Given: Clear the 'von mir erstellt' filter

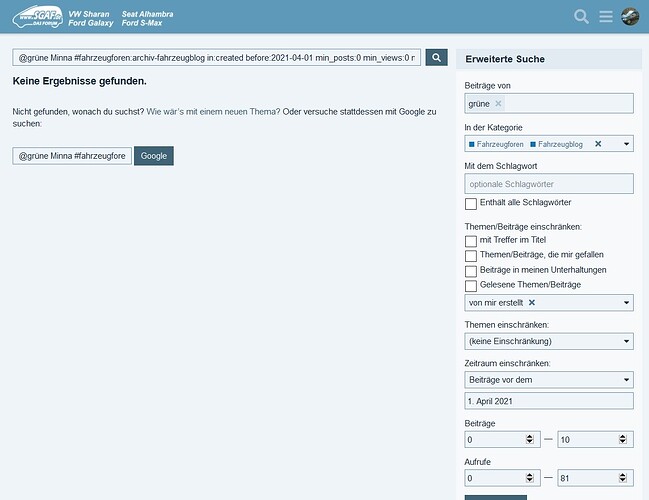Looking at the screenshot, I should (532, 303).
